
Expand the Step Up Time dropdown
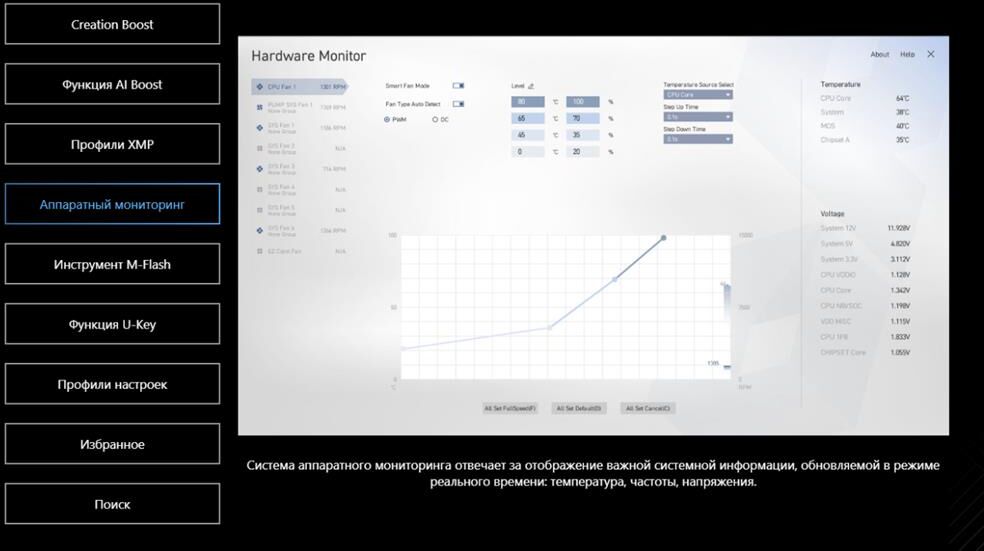coord(698,117)
